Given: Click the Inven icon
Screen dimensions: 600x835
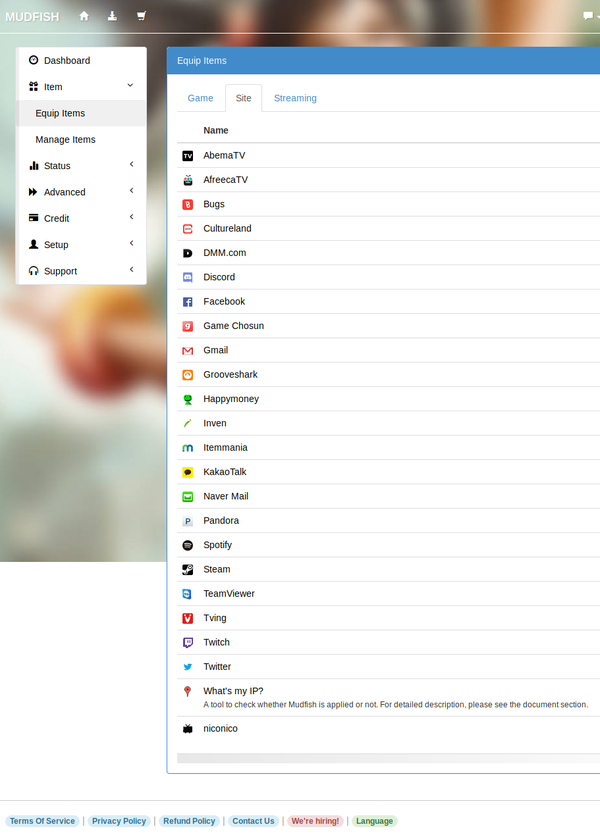Looking at the screenshot, I should [x=187, y=423].
